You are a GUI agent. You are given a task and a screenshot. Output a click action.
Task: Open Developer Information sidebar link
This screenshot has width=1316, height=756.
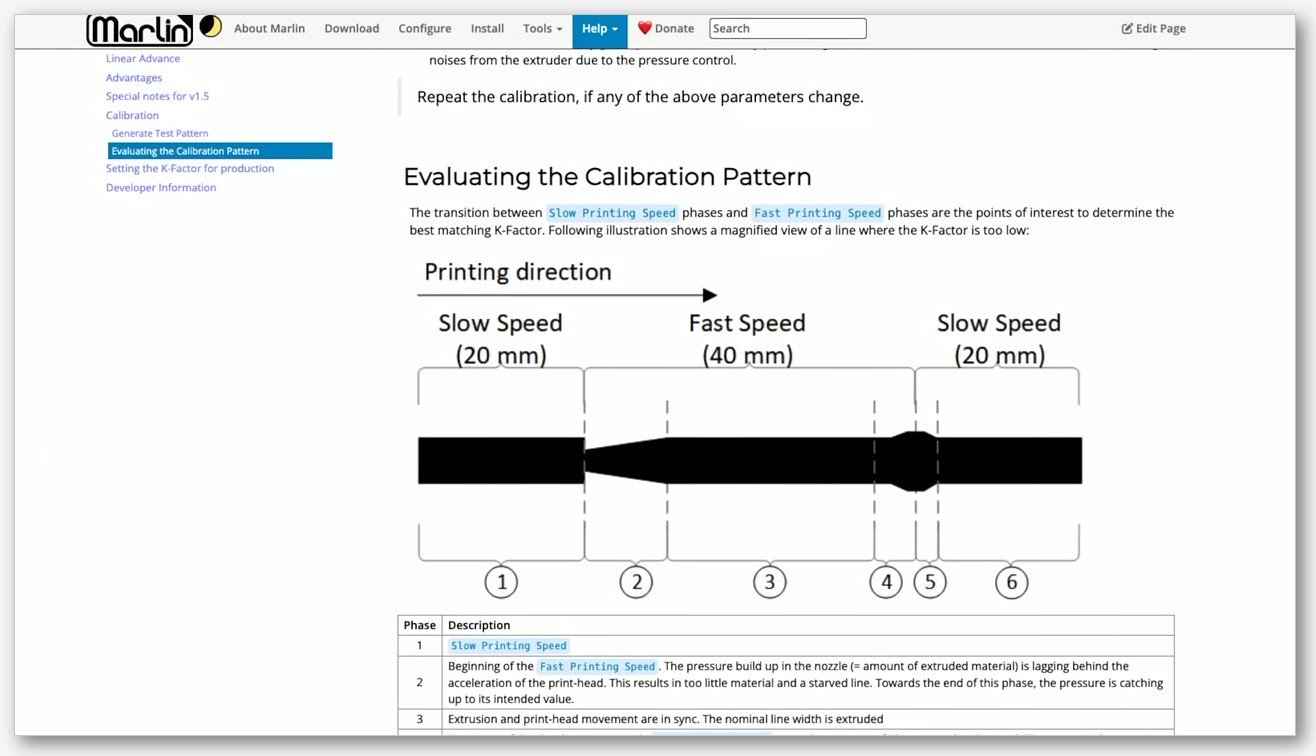[161, 188]
